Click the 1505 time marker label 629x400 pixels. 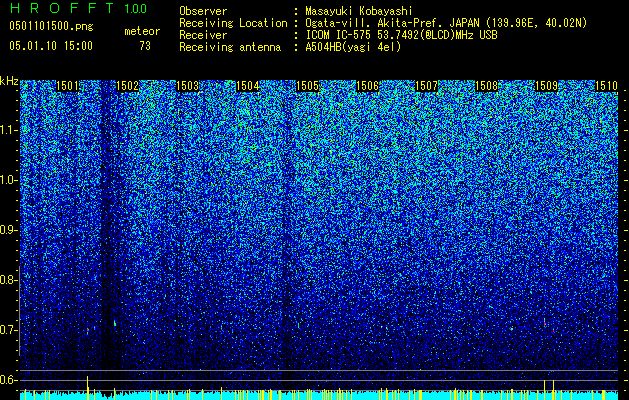[x=307, y=86]
